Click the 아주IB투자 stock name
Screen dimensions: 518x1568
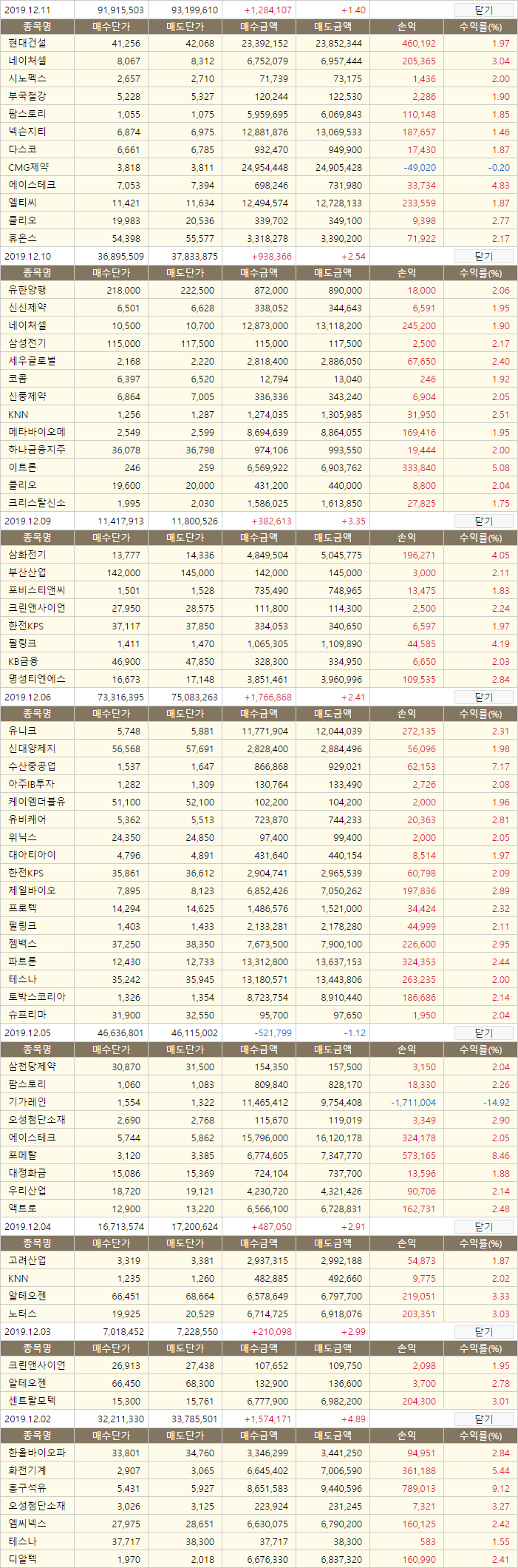coord(31,784)
